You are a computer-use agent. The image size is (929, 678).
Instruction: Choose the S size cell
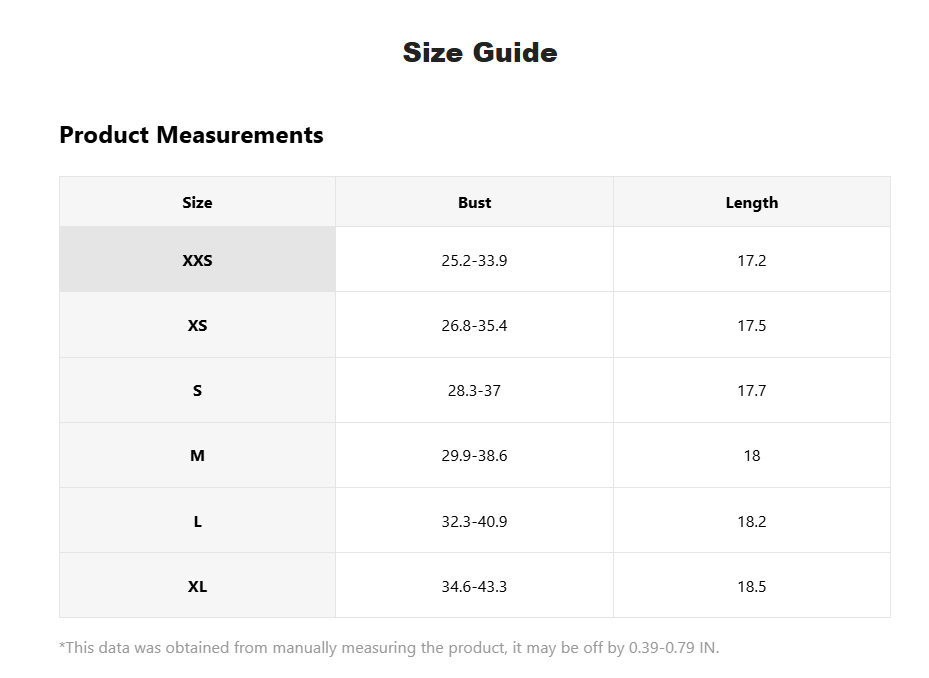[x=197, y=390]
